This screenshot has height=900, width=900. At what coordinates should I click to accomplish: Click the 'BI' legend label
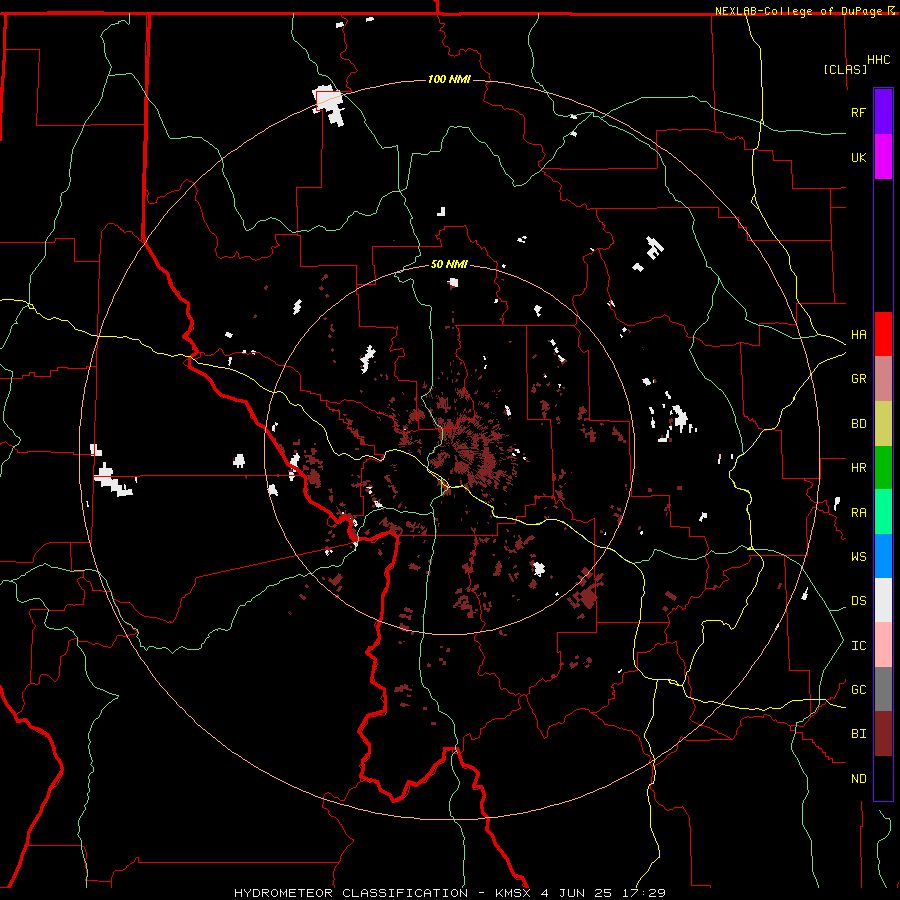858,734
